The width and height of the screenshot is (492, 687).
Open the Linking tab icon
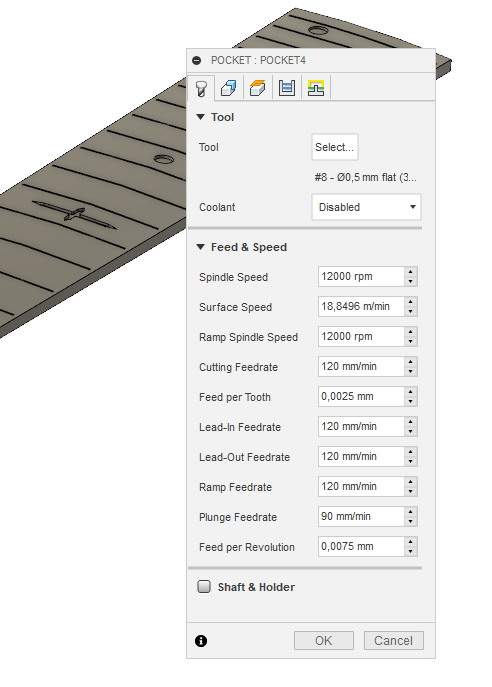(x=316, y=88)
